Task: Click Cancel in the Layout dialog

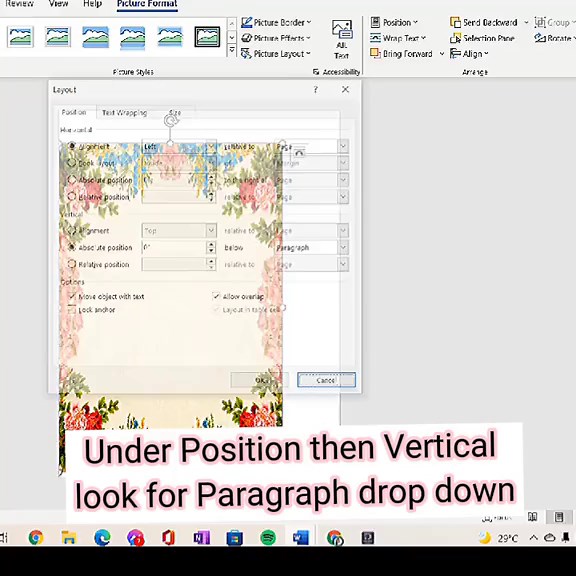Action: tap(326, 380)
